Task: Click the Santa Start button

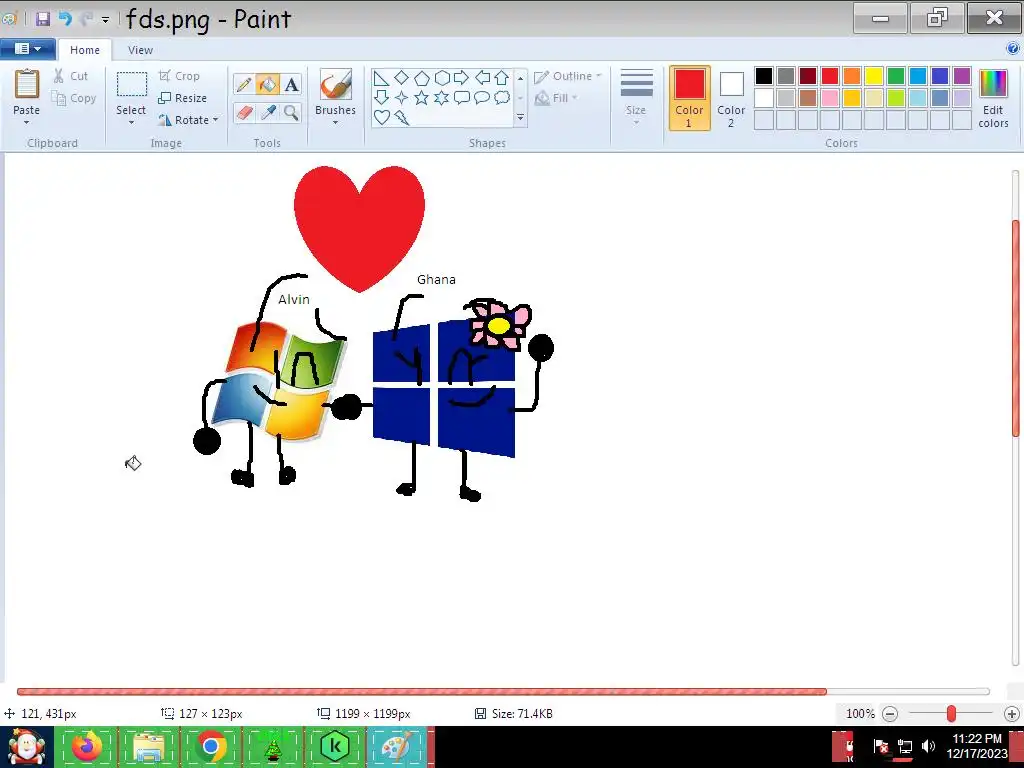Action: coord(26,747)
